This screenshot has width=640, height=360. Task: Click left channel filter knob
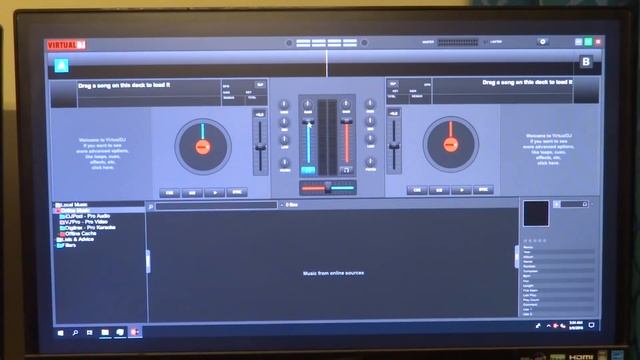click(x=284, y=162)
